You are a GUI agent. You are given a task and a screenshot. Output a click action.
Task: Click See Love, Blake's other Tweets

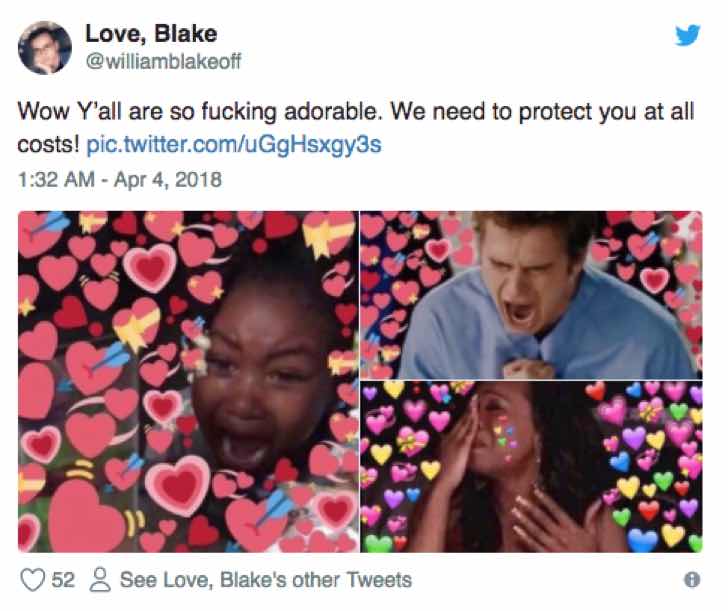[266, 580]
